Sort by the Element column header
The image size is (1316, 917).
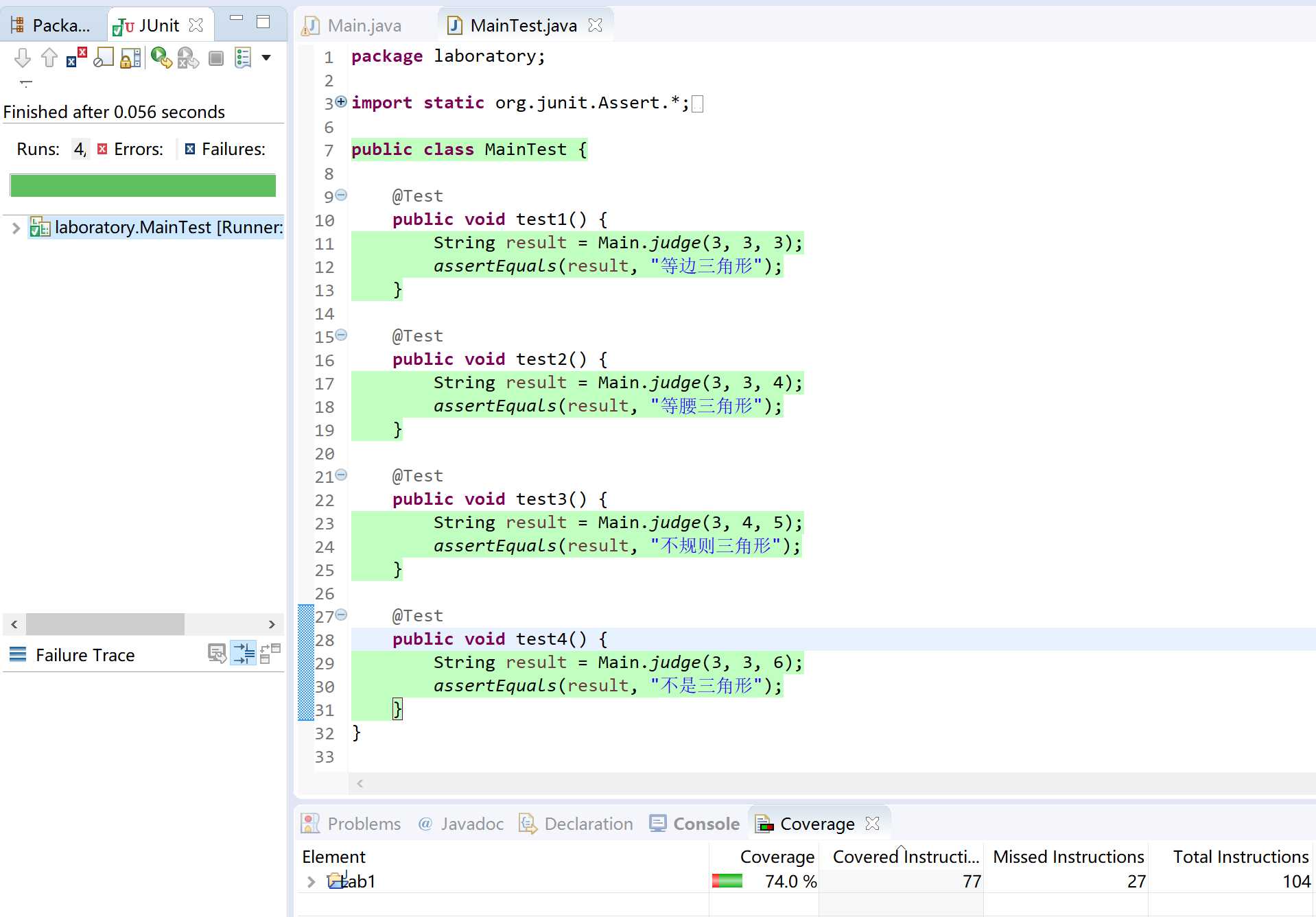pos(504,857)
